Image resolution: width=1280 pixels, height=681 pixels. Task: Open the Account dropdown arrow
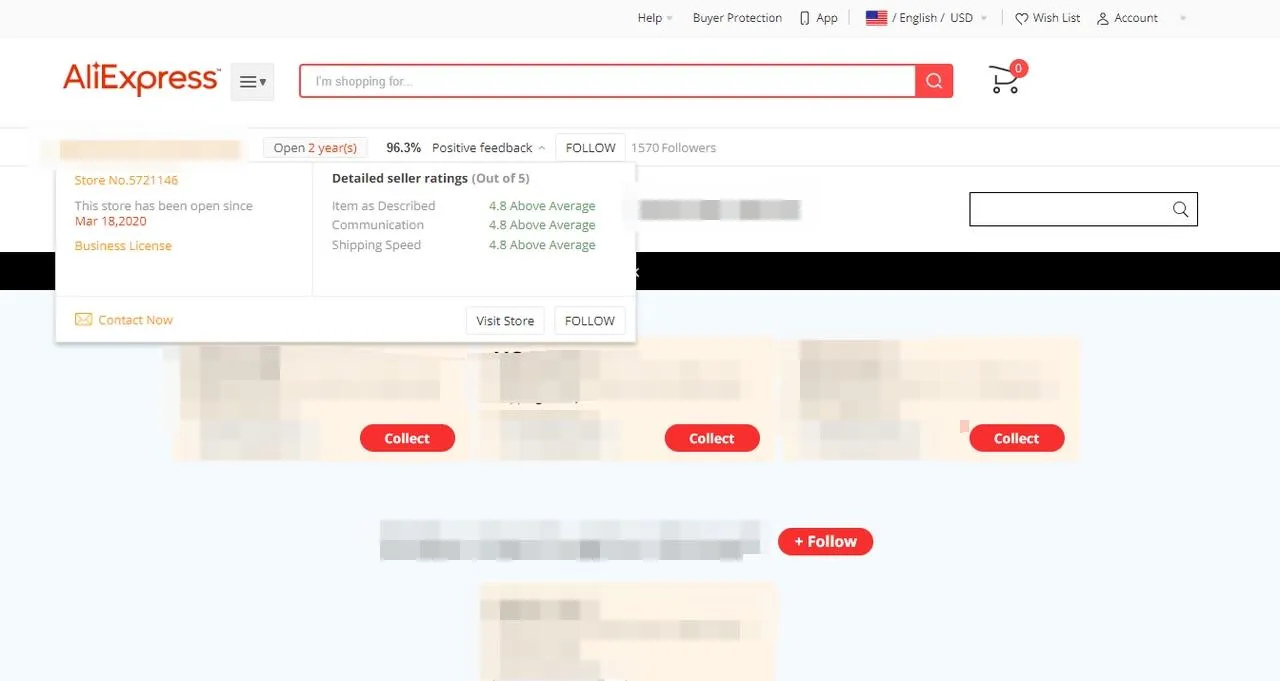coord(1183,18)
